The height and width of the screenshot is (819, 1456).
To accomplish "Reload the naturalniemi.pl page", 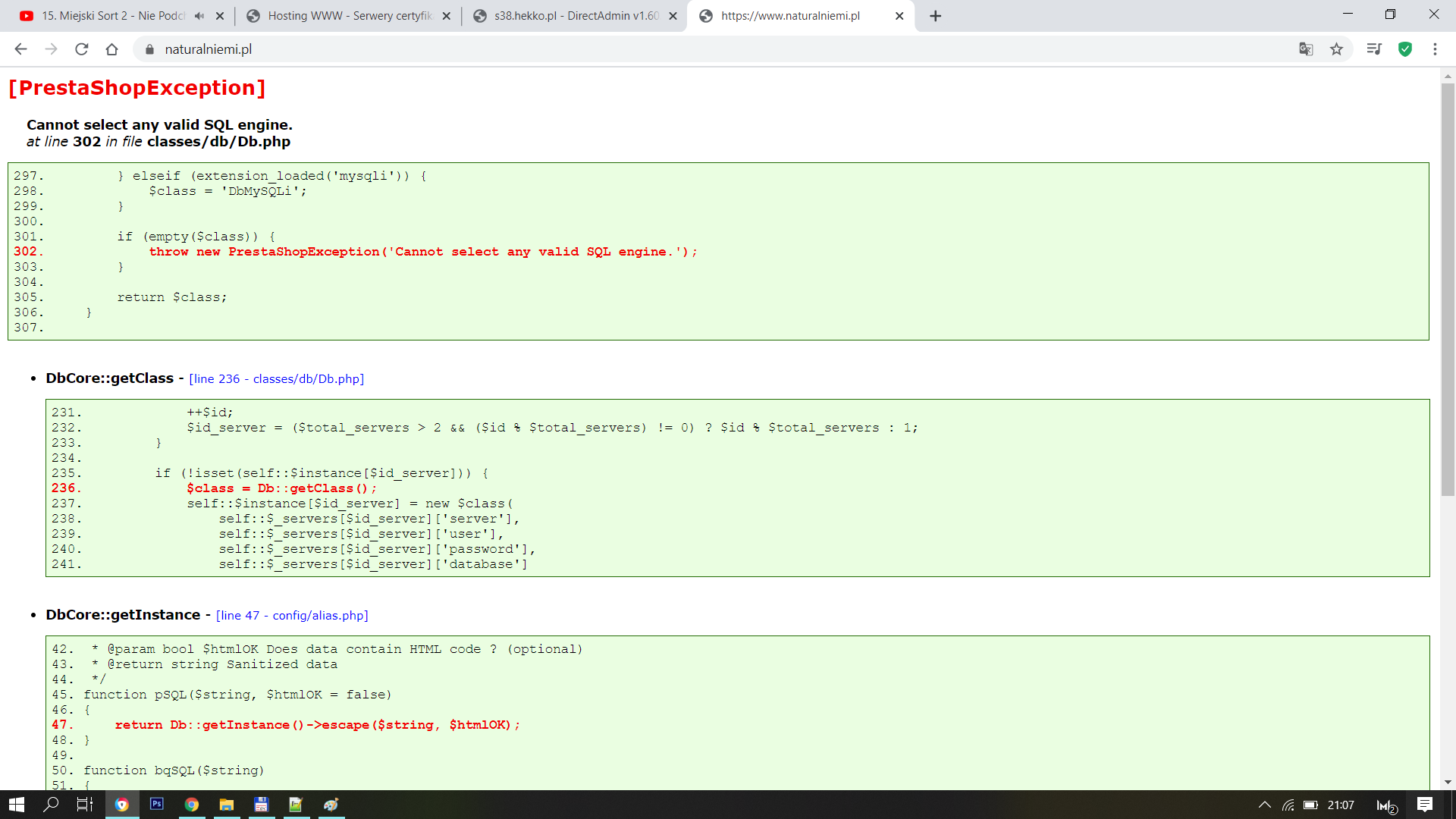I will pyautogui.click(x=82, y=49).
